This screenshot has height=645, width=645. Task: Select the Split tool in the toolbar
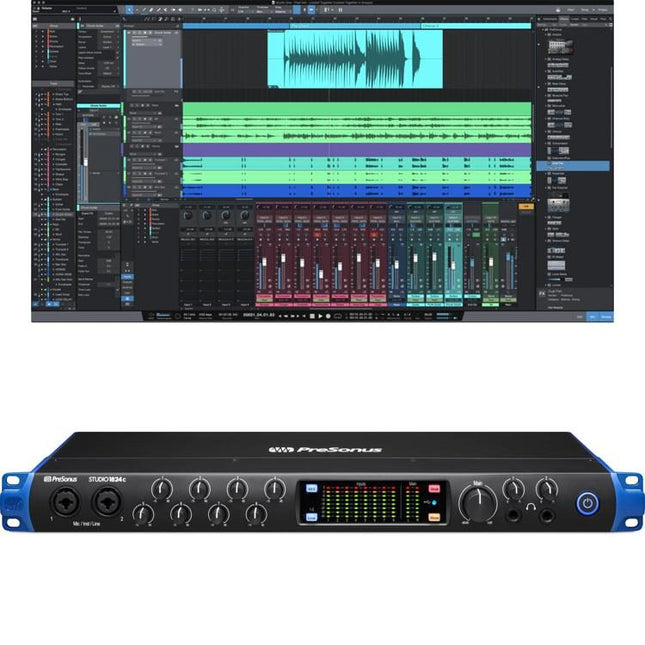(x=144, y=10)
